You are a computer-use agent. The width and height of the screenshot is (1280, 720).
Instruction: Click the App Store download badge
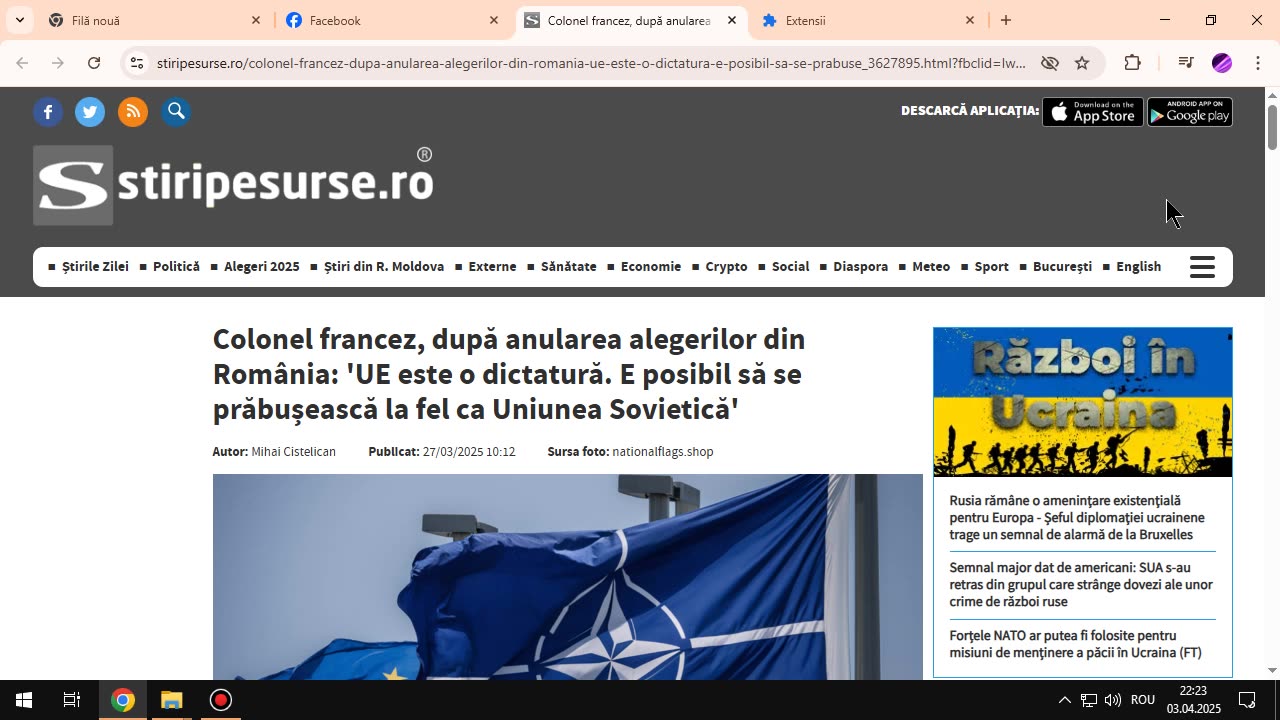coord(1093,112)
